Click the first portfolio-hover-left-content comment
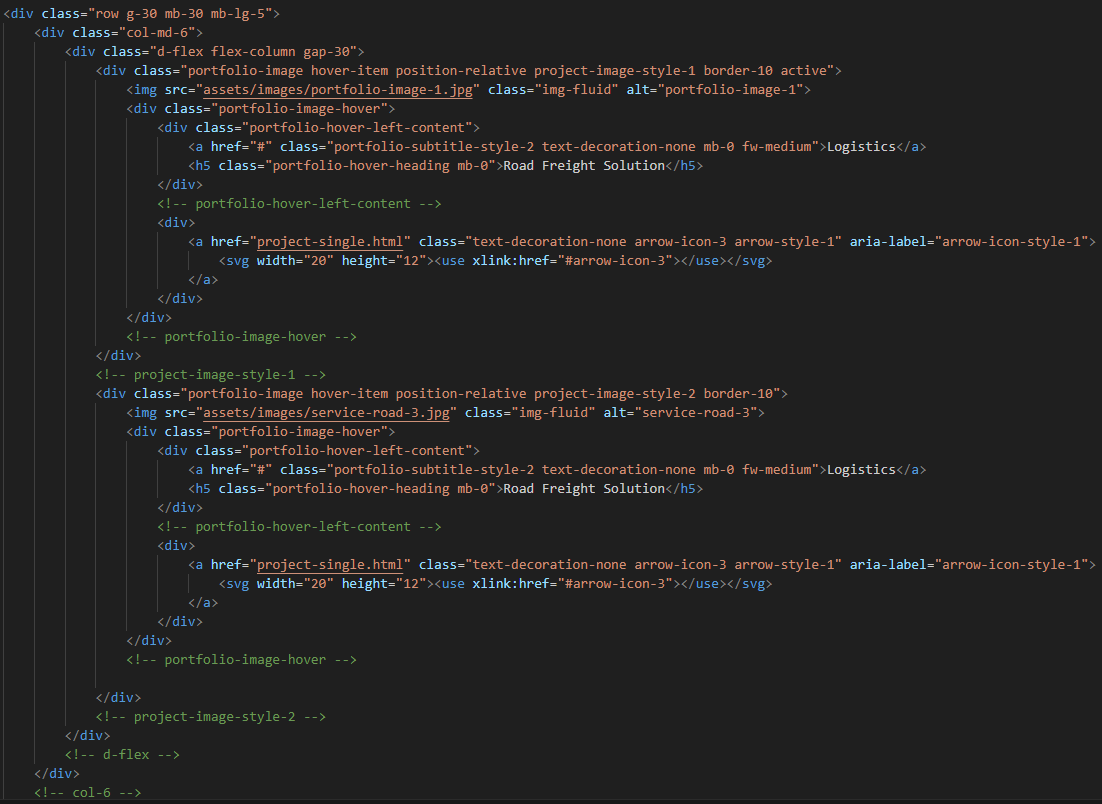The width and height of the screenshot is (1102, 804). click(x=299, y=204)
